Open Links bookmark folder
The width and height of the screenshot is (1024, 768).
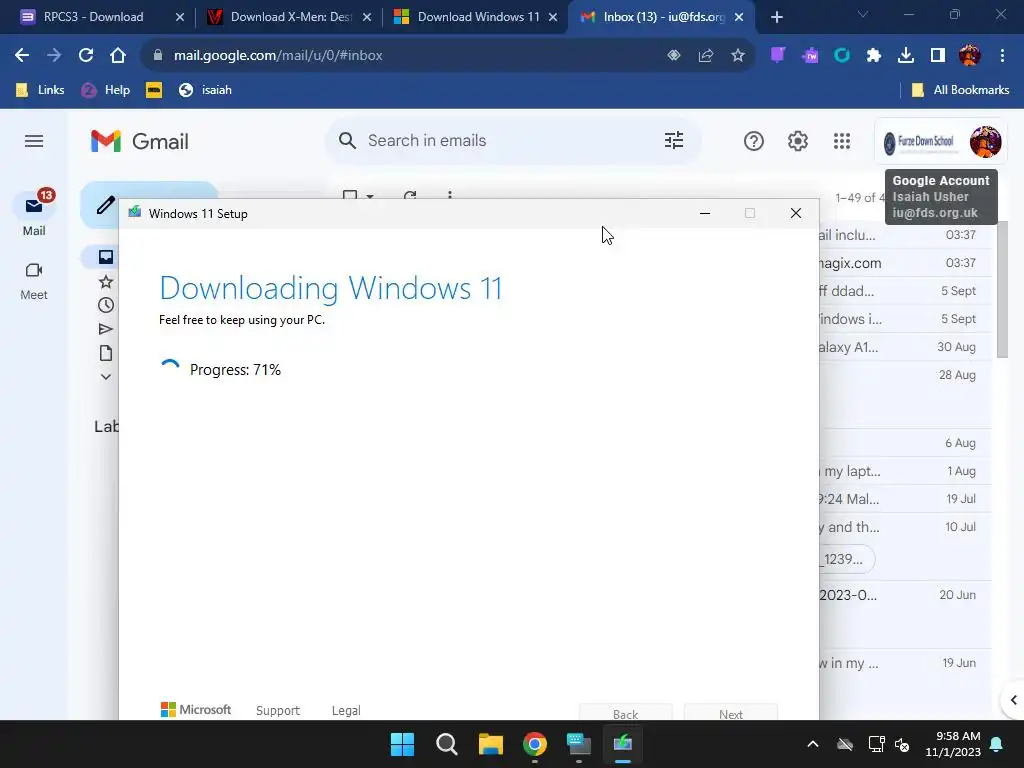click(x=40, y=90)
